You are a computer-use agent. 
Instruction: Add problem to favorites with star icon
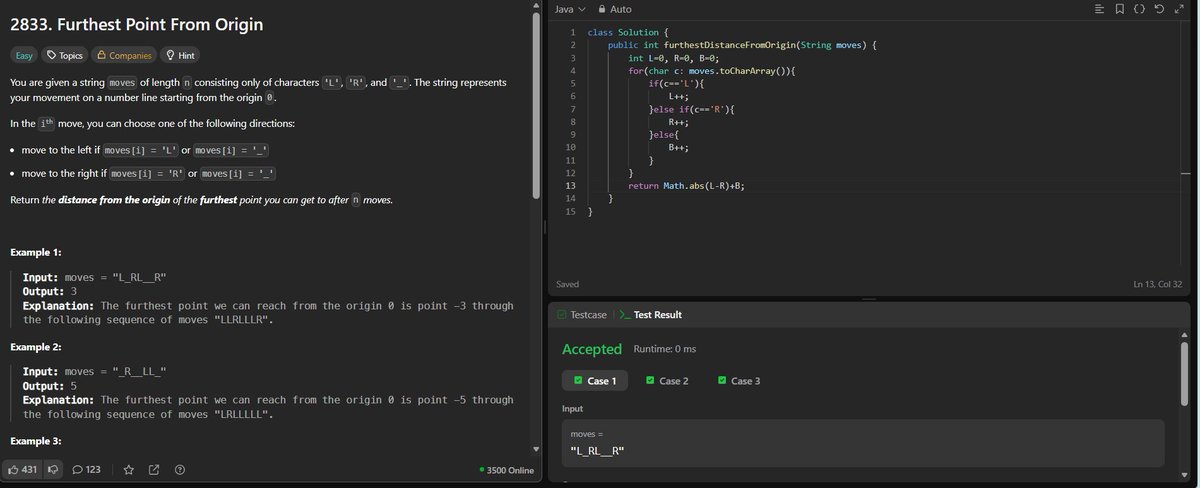pos(129,469)
